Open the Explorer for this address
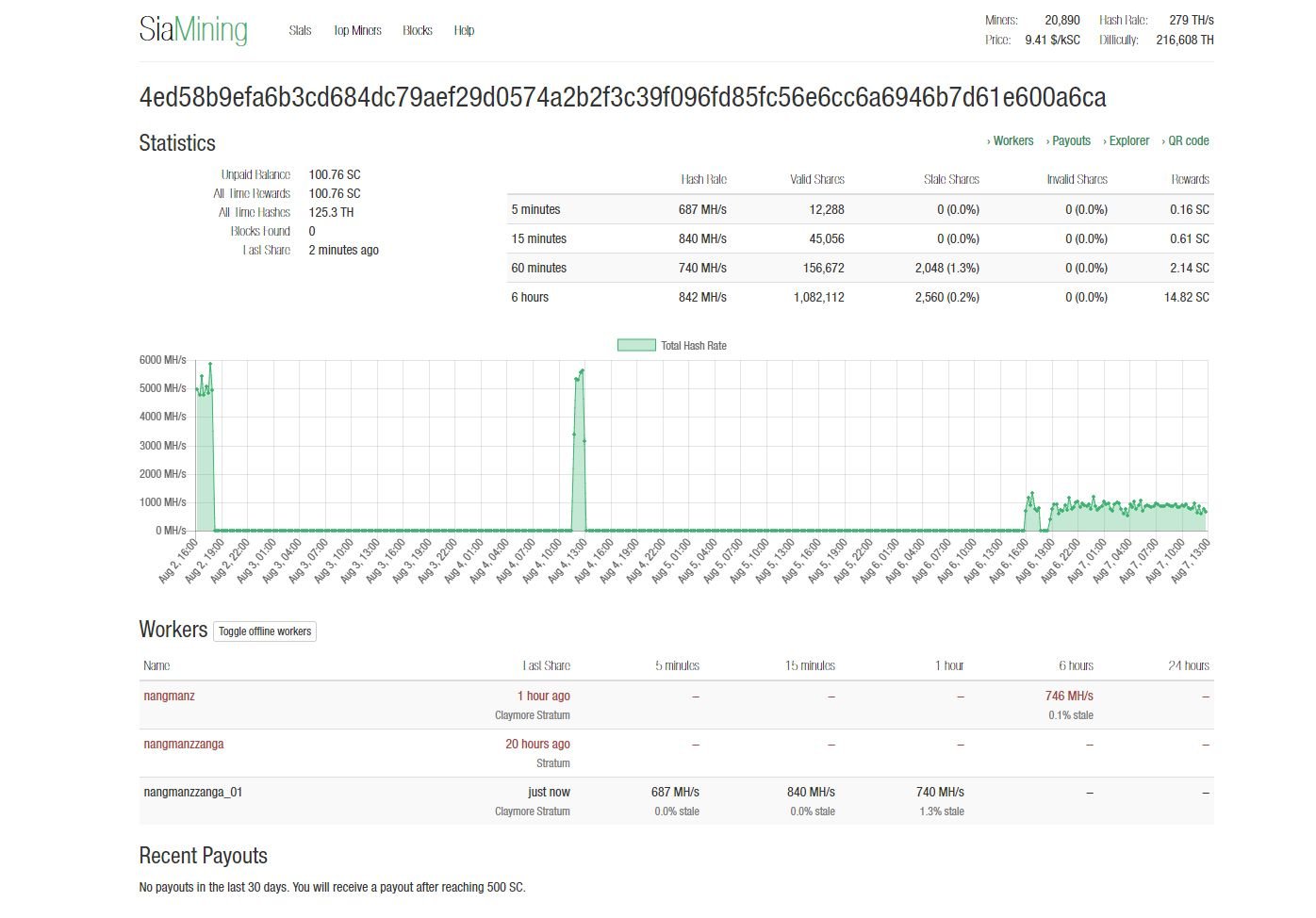Viewport: 1316px width, 918px height. [x=1127, y=140]
